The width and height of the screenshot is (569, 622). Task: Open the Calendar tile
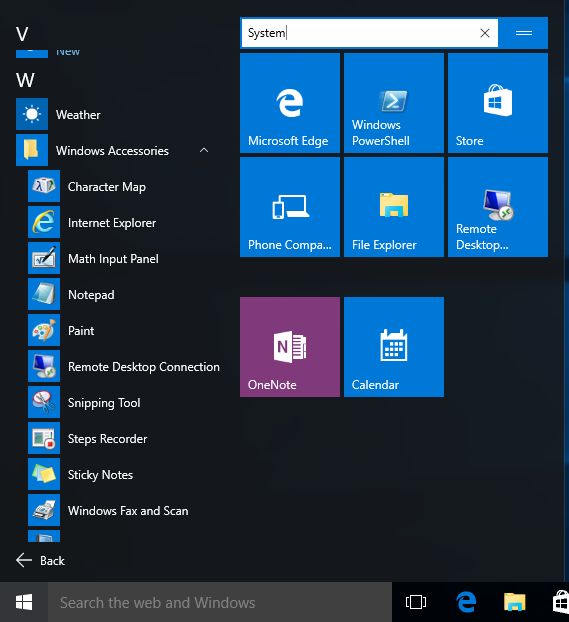coord(394,347)
